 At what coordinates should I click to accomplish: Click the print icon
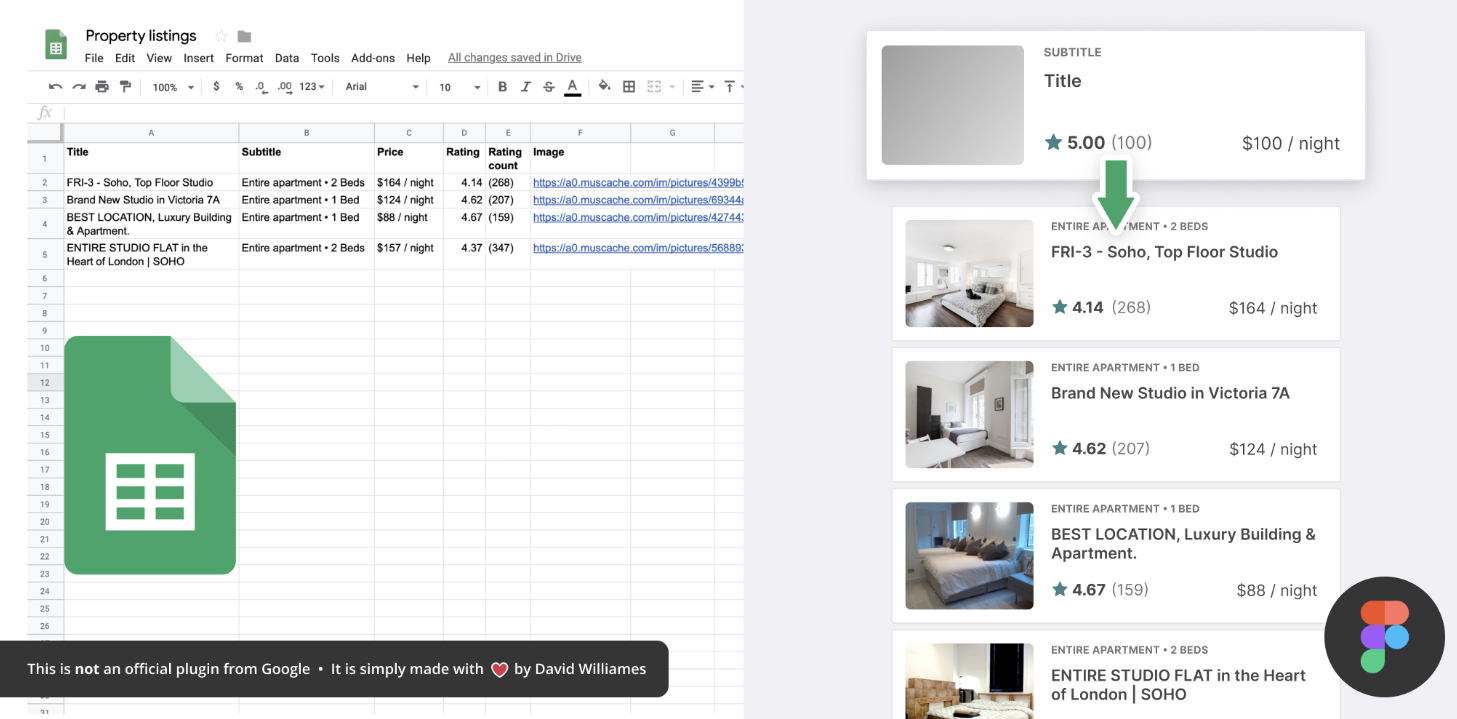(x=102, y=87)
